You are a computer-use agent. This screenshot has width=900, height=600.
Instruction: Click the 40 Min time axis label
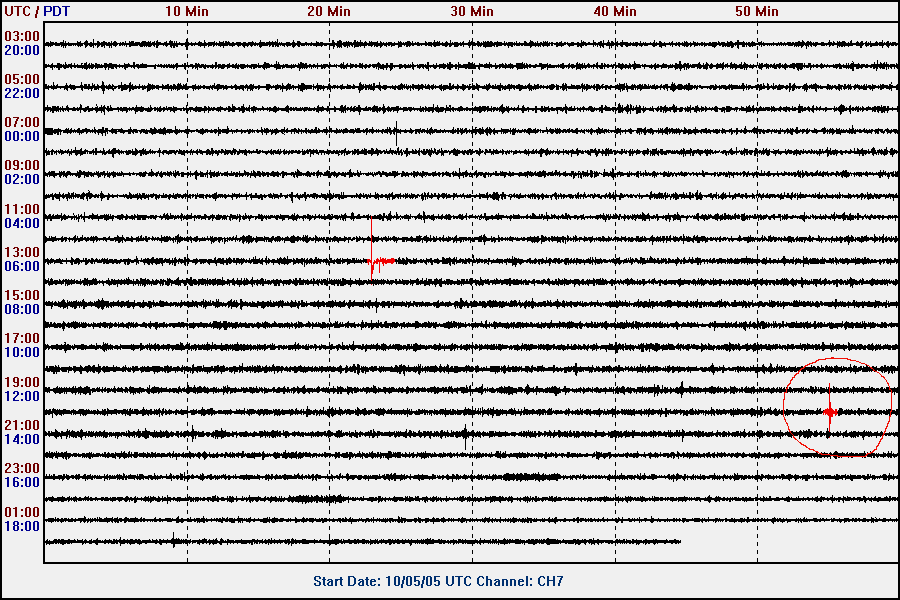tap(615, 11)
